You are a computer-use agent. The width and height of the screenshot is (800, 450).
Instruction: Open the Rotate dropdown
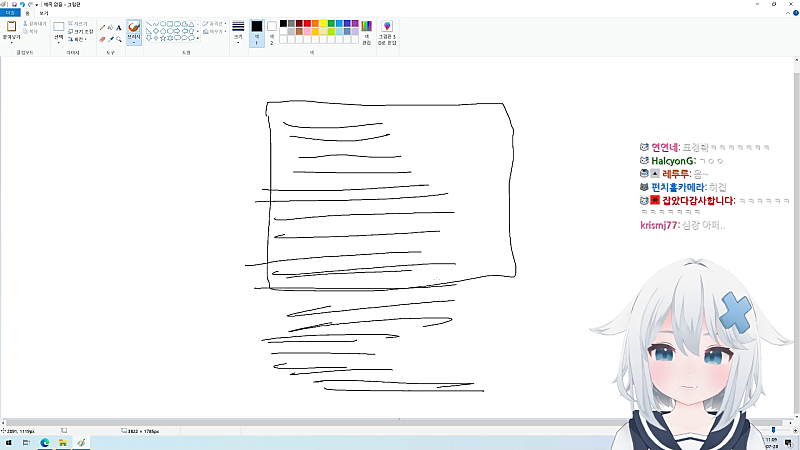pos(78,39)
